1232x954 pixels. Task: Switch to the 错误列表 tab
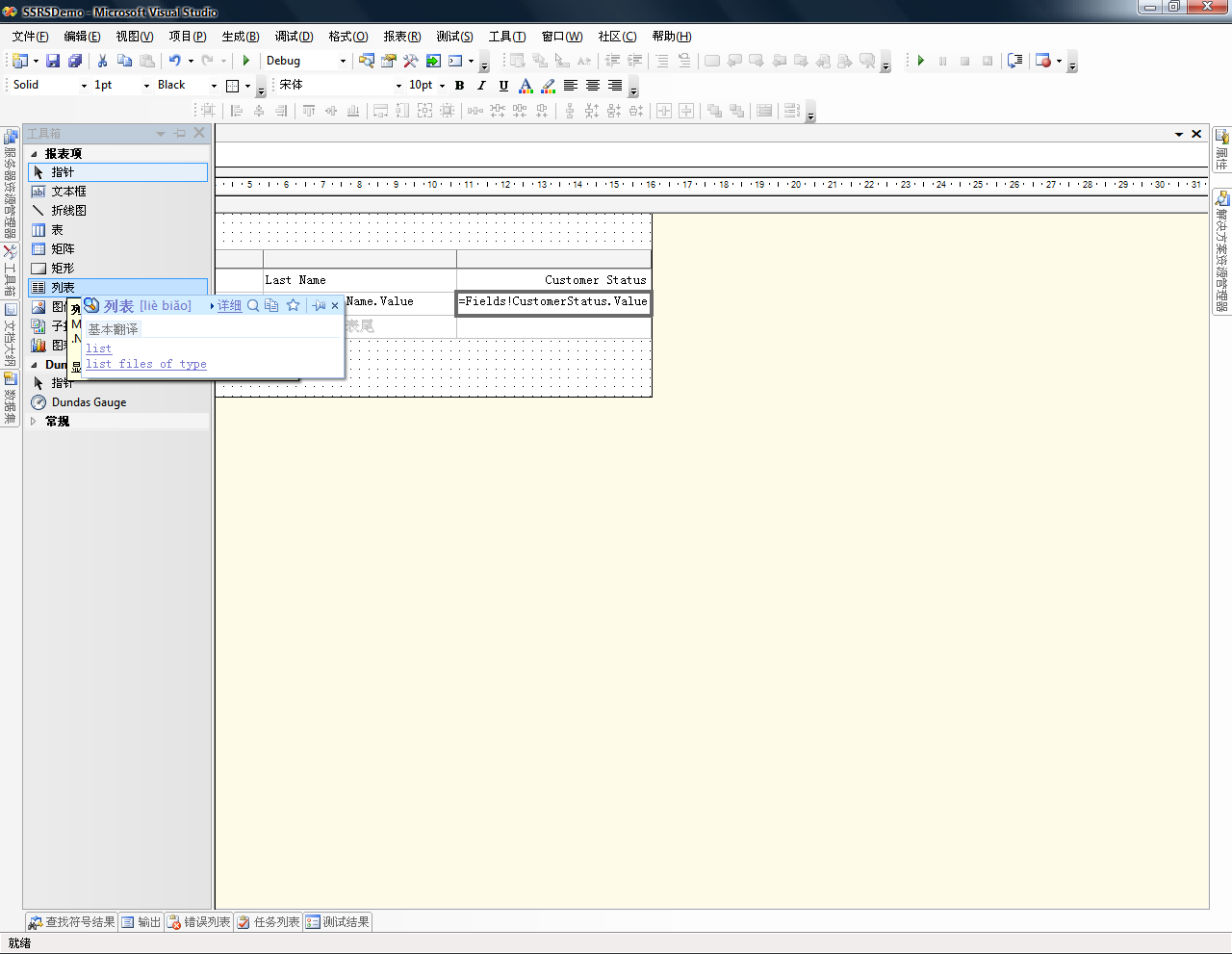pos(199,922)
